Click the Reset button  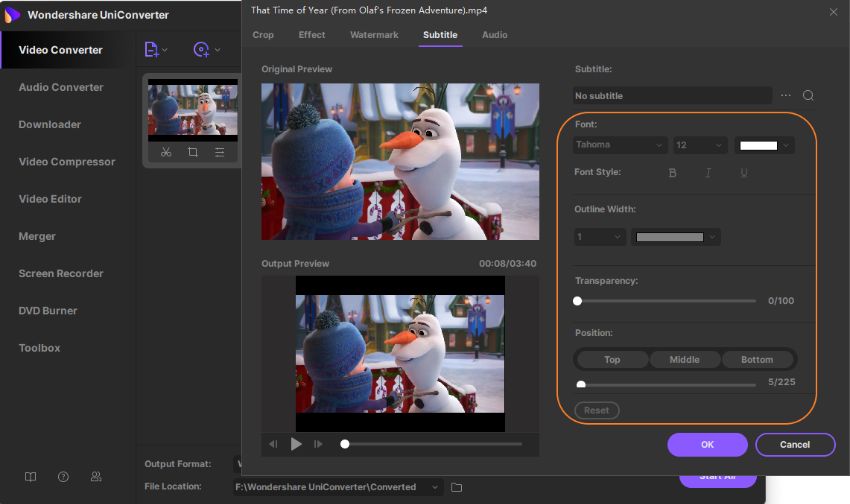pyautogui.click(x=596, y=410)
